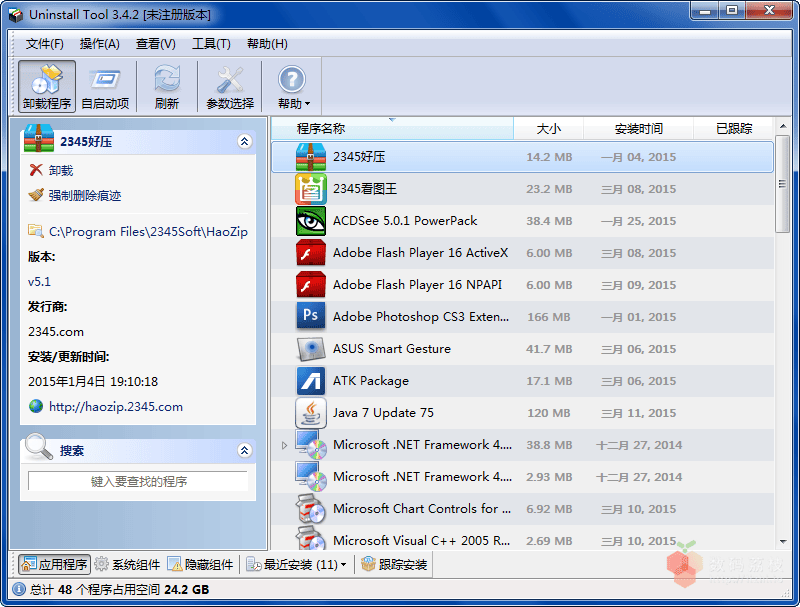Sort by 已跟踪 column header
800x607 pixels.
tap(734, 129)
